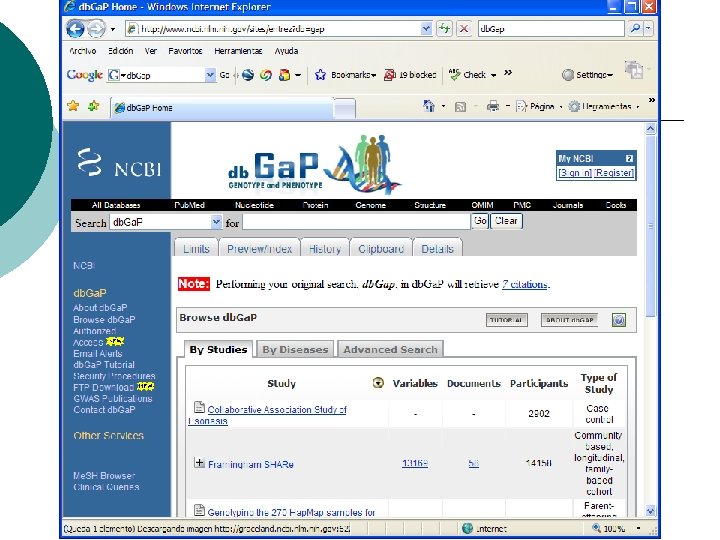Open the Clipboard tab

pyautogui.click(x=381, y=248)
